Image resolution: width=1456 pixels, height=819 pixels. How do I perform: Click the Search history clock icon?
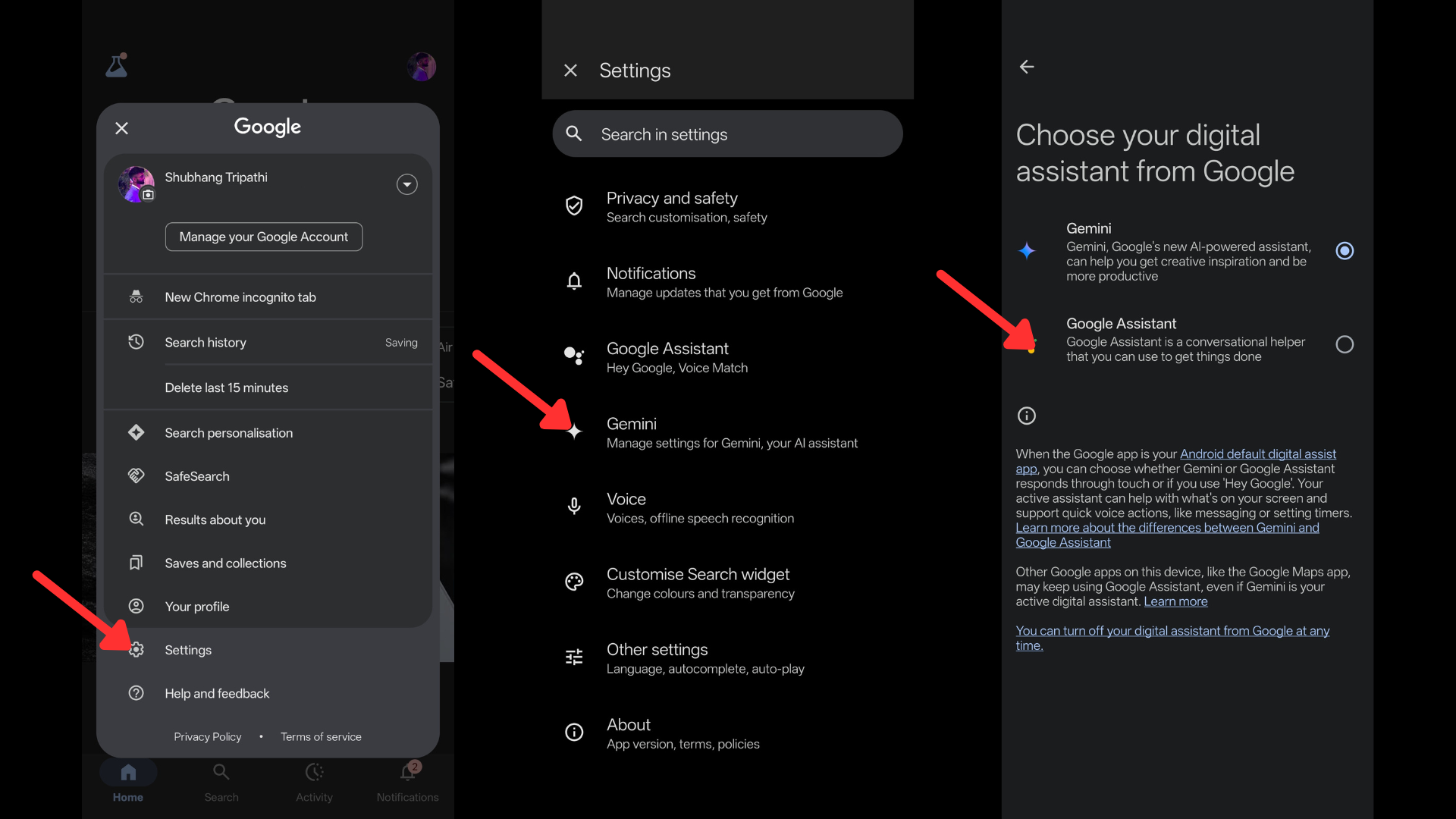click(136, 342)
